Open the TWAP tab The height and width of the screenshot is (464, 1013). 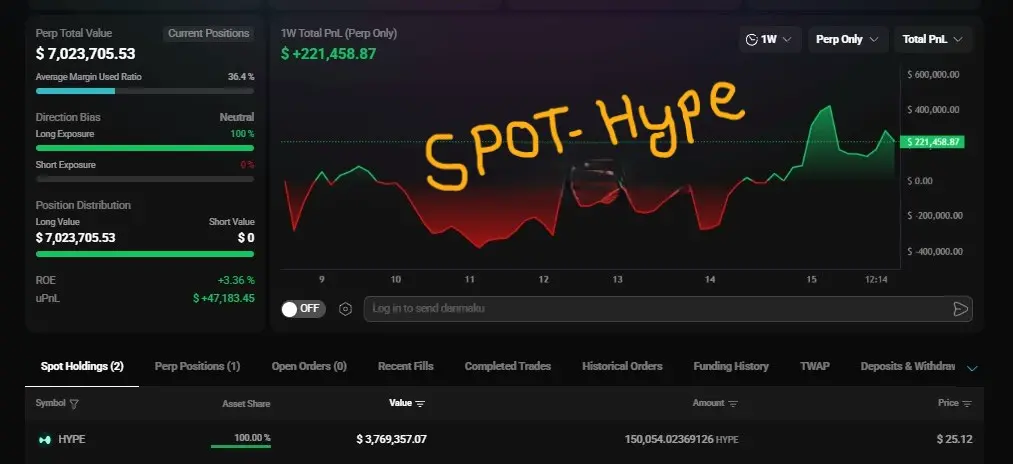(815, 366)
